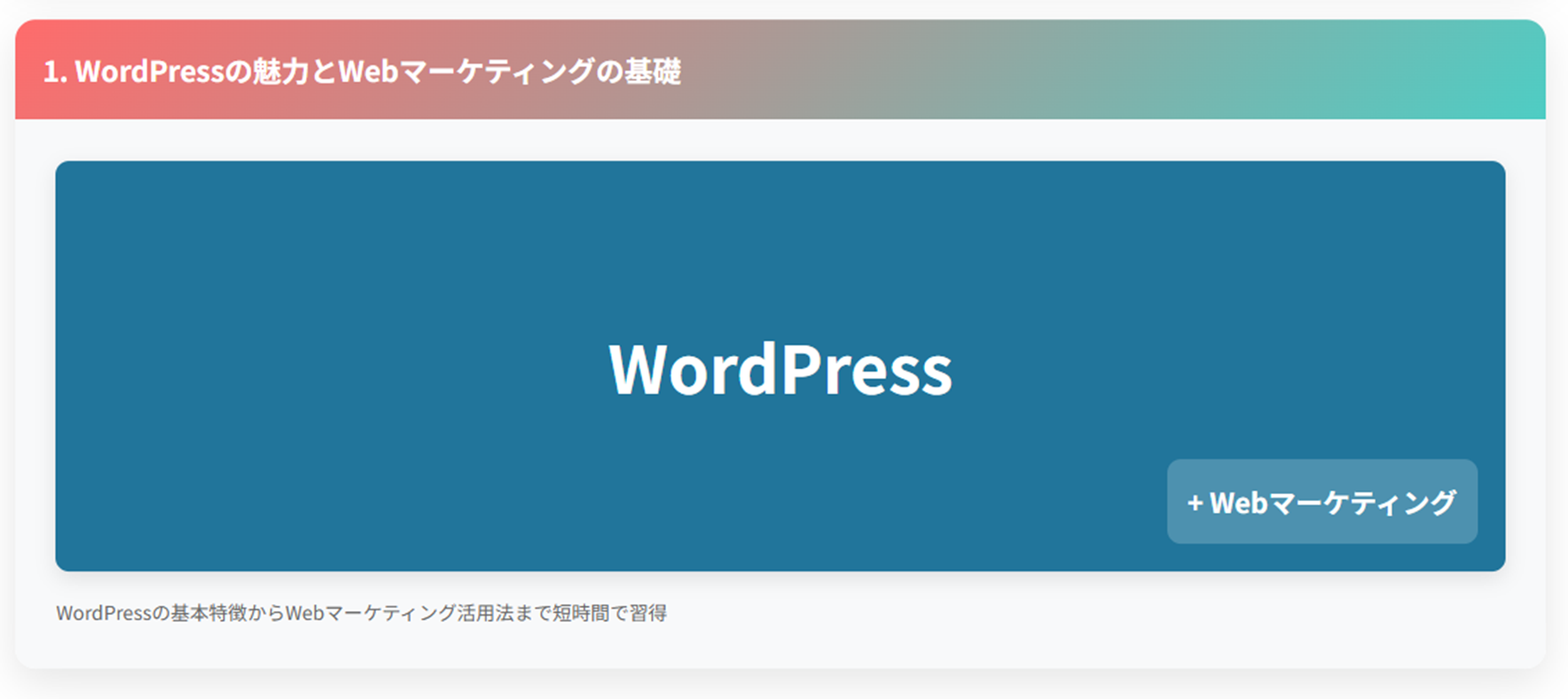Click the heading "1. WordPressの魅力とWebマーケティングの基礎"
The width and height of the screenshot is (1568, 699).
362,71
